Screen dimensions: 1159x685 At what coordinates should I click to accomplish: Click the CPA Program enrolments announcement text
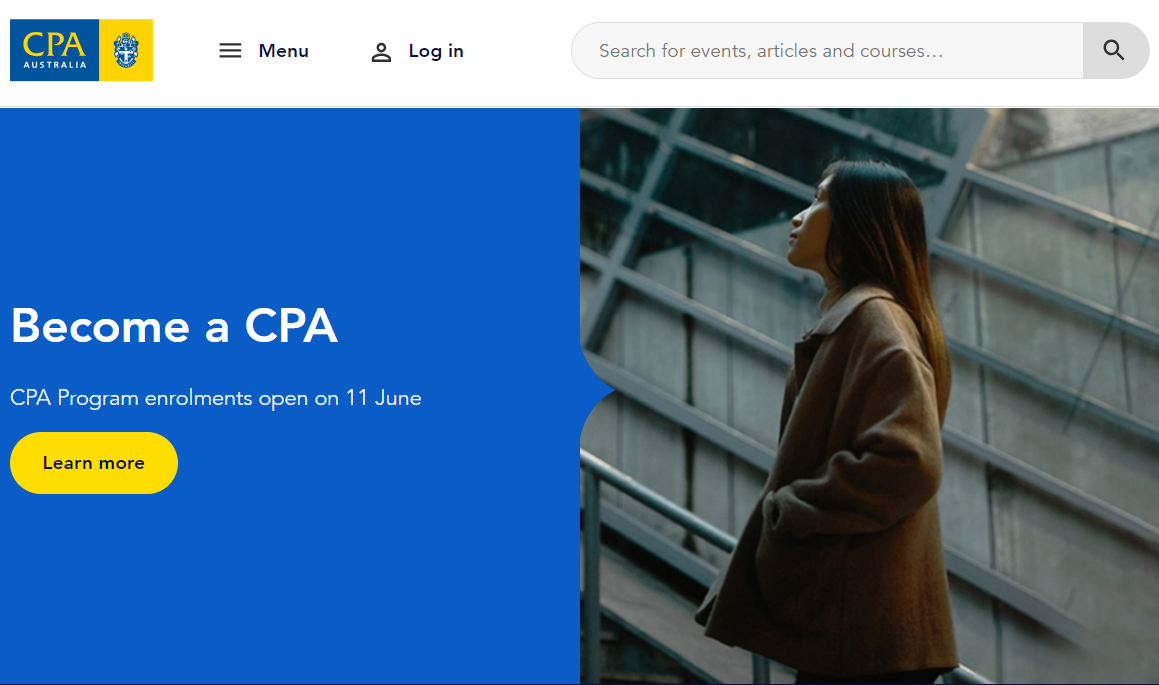(x=215, y=397)
